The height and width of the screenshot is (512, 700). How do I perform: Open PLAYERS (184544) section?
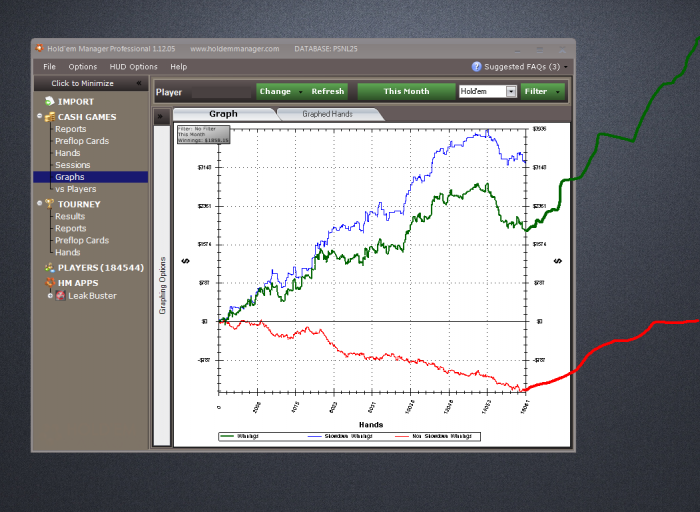tap(101, 268)
